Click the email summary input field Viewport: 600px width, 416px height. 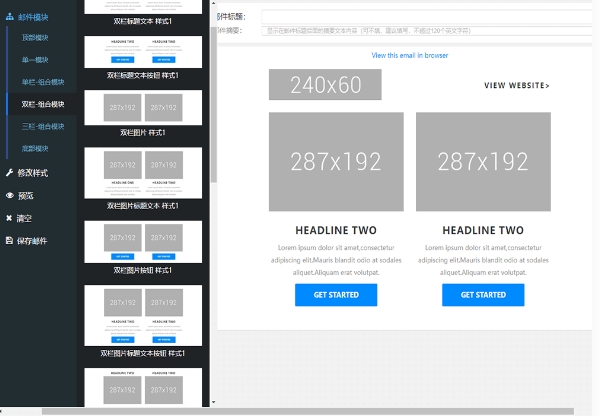(x=427, y=31)
